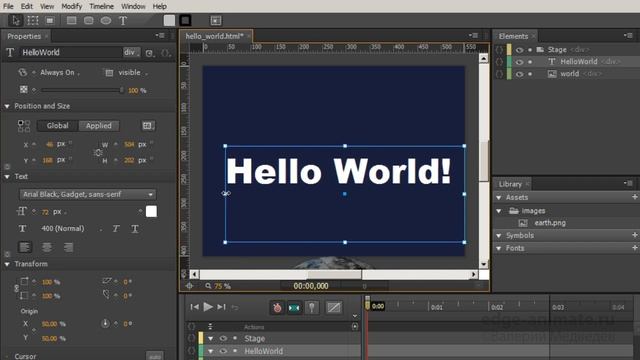The height and width of the screenshot is (360, 640).
Task: Open the div tag type dropdown
Action: (x=131, y=52)
